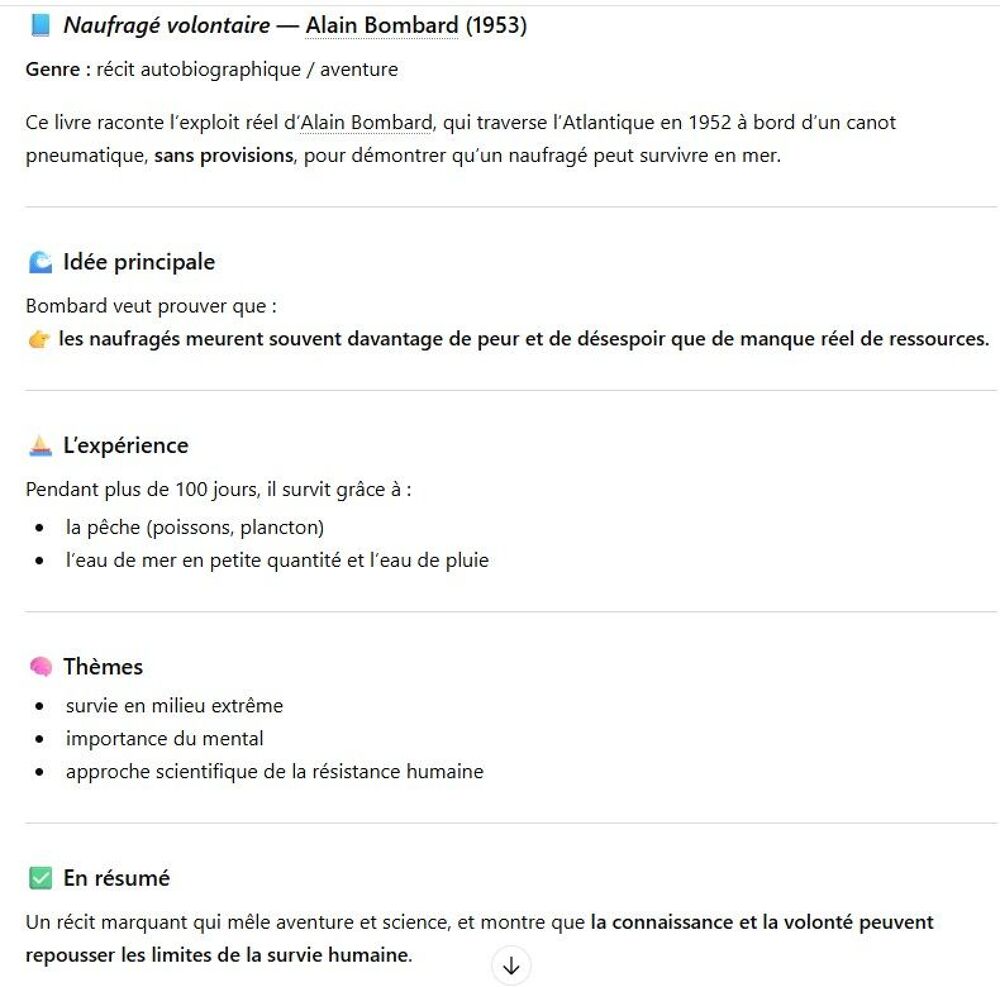The width and height of the screenshot is (1000, 987).
Task: Click the italic title Naufragé volontaire
Action: [166, 26]
